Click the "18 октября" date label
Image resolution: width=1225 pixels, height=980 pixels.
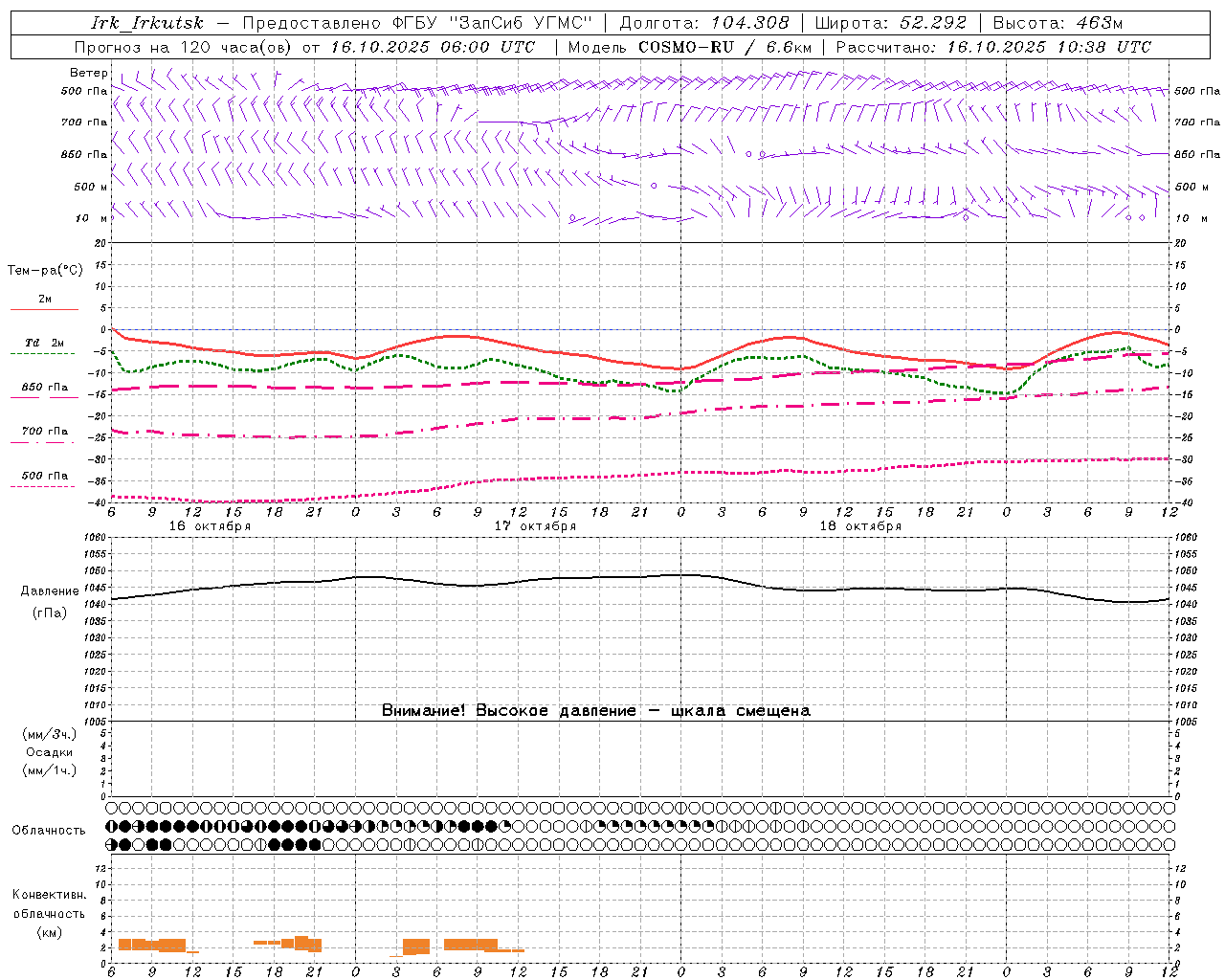pyautogui.click(x=860, y=526)
